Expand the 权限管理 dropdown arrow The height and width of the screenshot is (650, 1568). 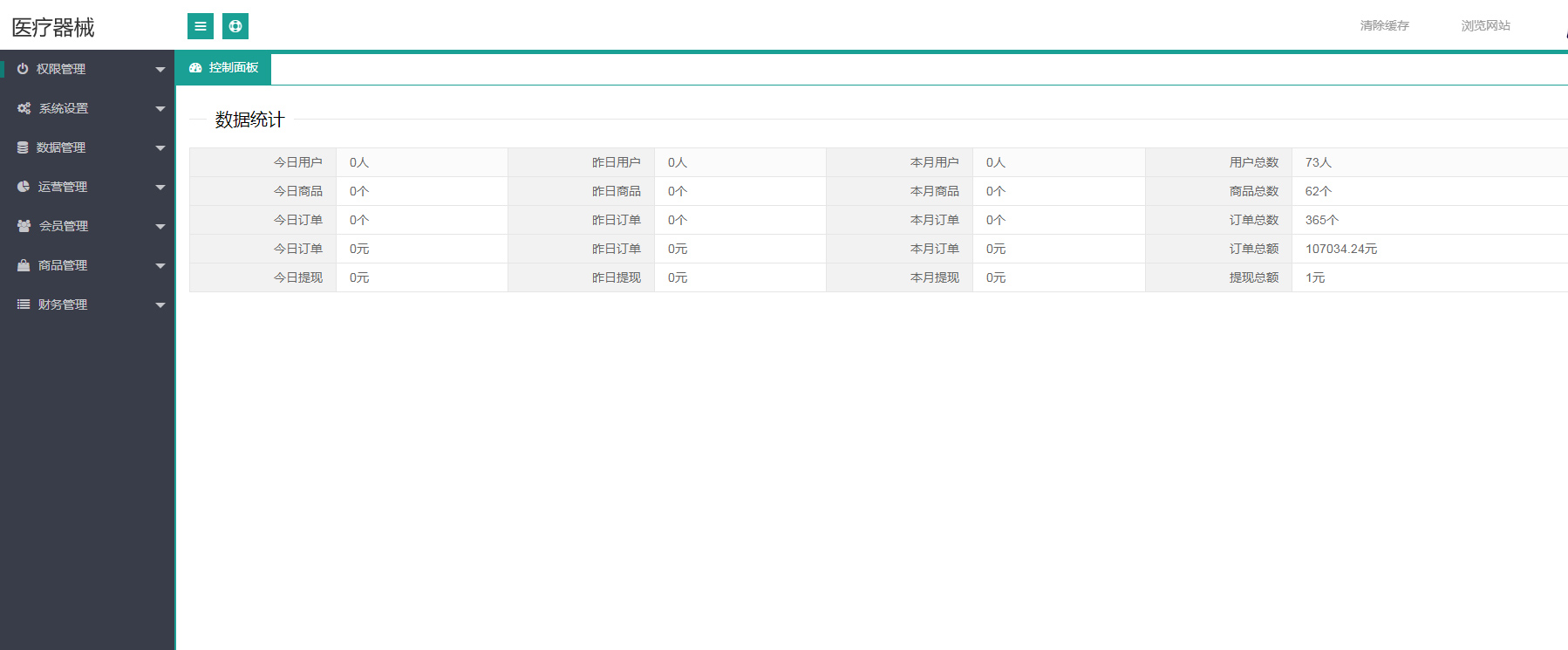coord(160,70)
